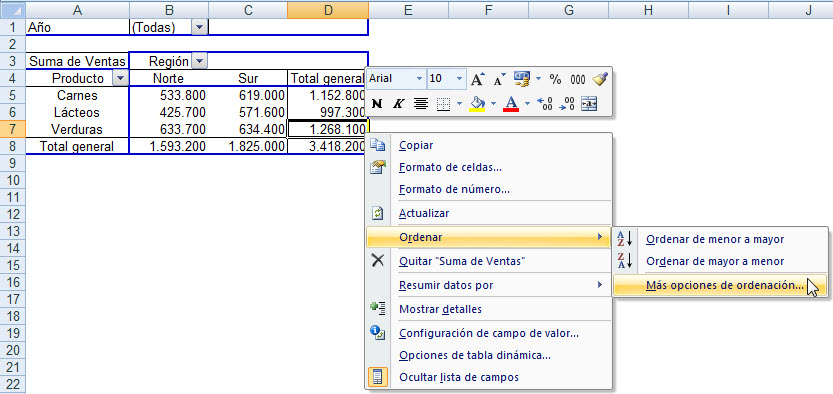Click the X icon beside Quitar "Suma de Ventas"
Viewport: 833px width, 394px height.
[x=377, y=261]
